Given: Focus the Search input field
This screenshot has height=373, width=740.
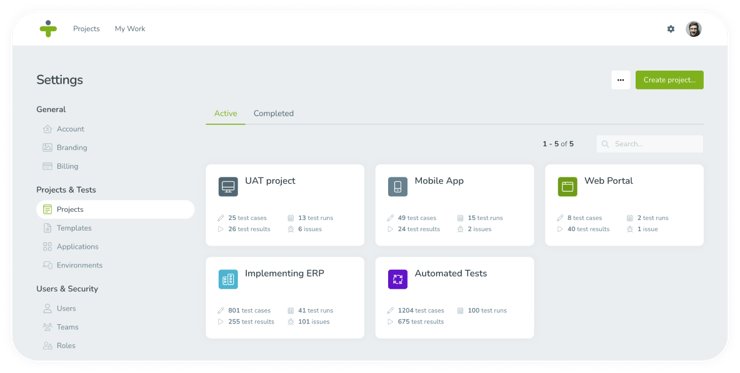Looking at the screenshot, I should tap(649, 144).
